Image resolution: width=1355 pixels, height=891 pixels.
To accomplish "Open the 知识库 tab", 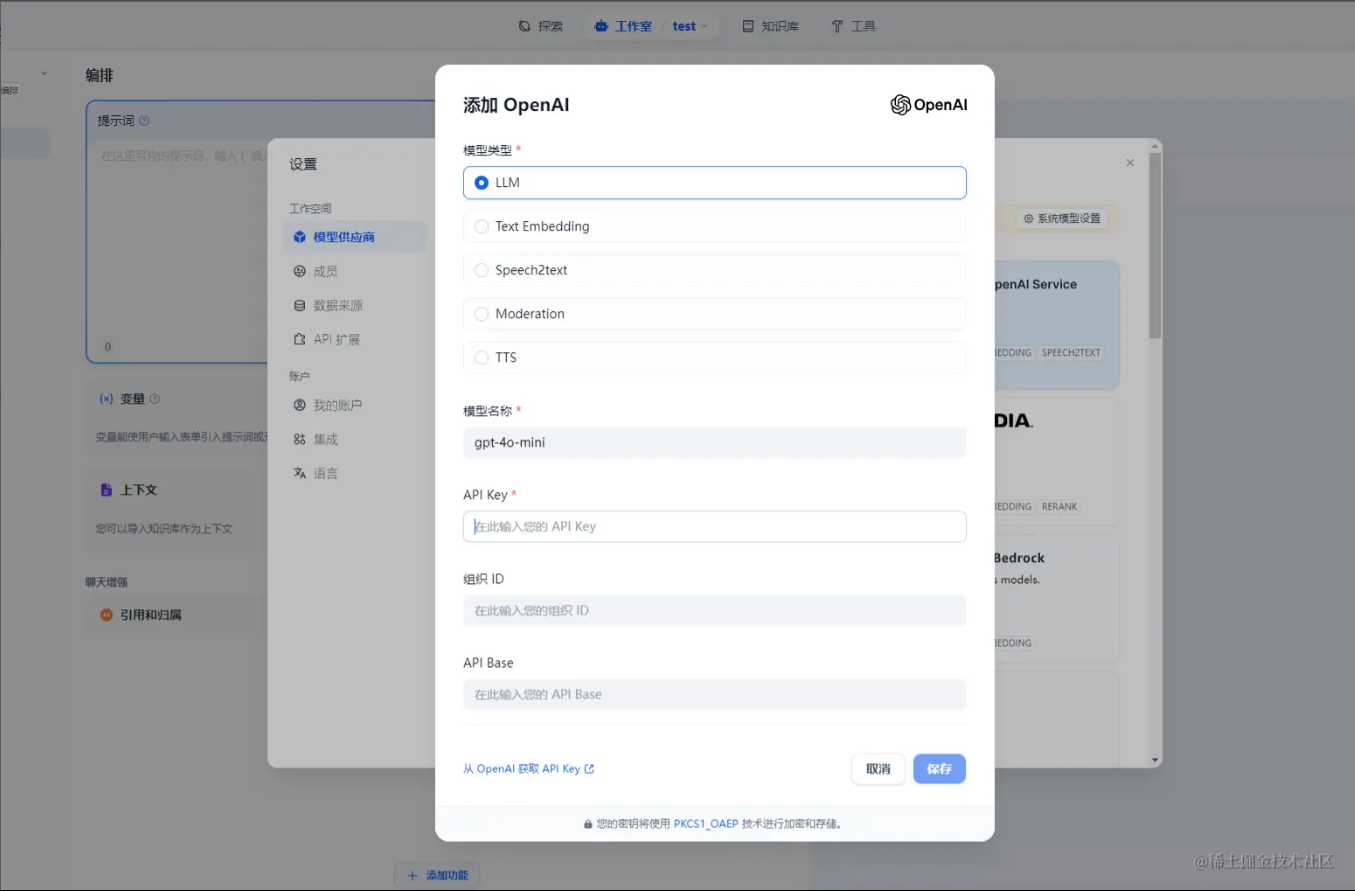I will tap(770, 26).
